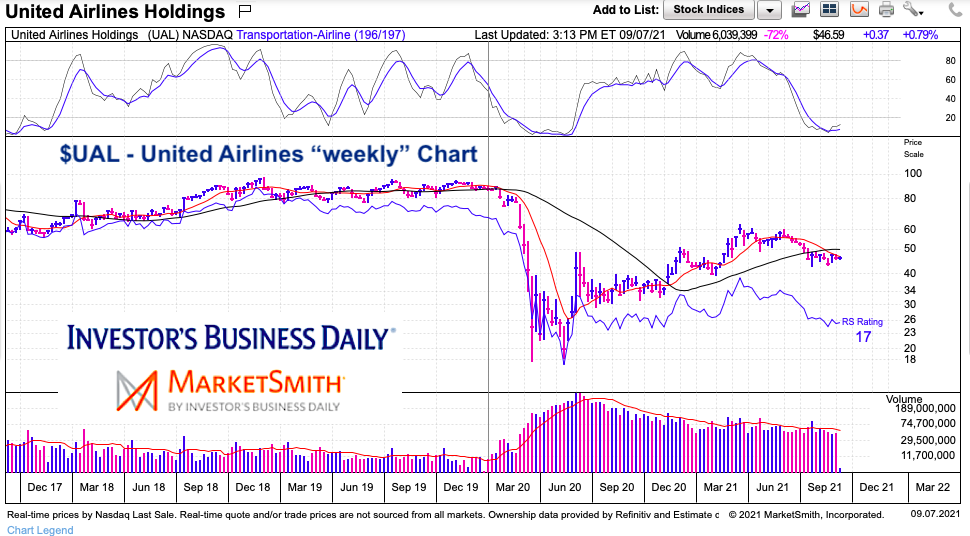Viewport: 970px width, 536px height.
Task: Click the Last Updated 3:13 PM ET timestamp
Action: pos(570,35)
